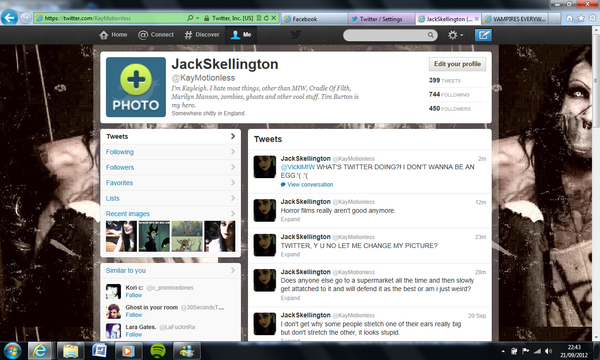
Task: Open Connect with the @ icon
Action: pos(156,35)
